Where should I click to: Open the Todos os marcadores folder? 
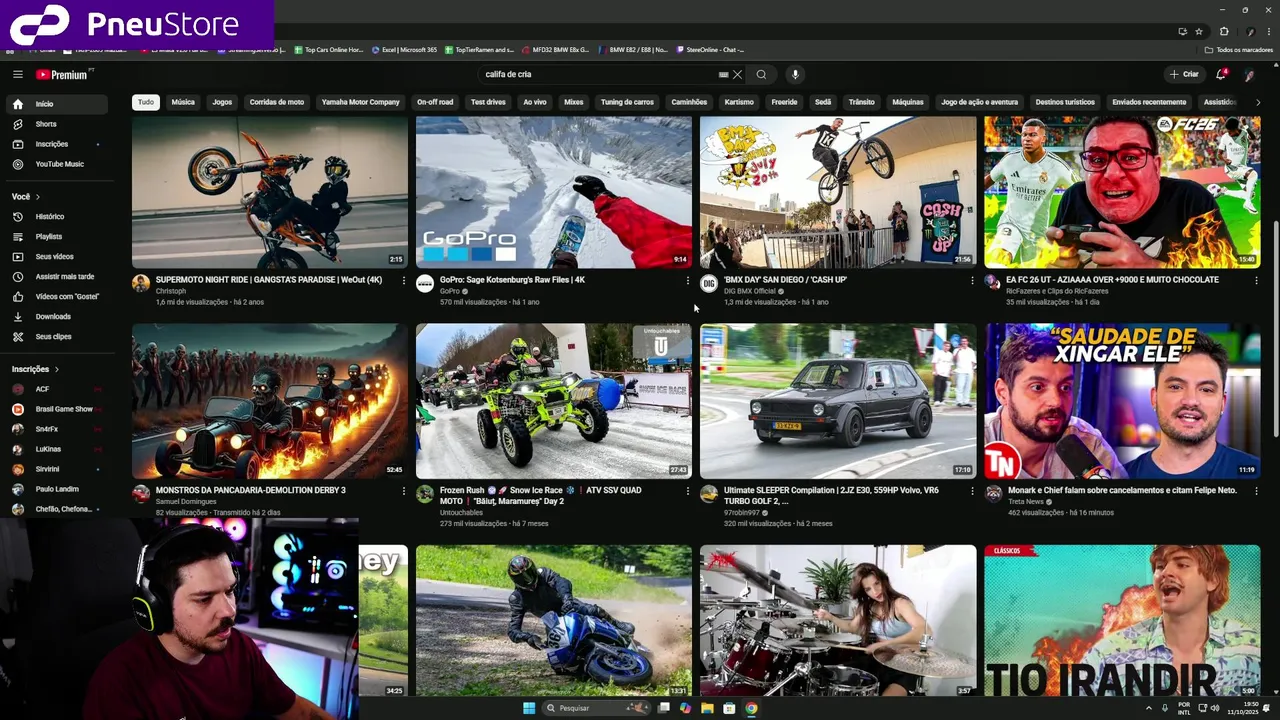1238,50
